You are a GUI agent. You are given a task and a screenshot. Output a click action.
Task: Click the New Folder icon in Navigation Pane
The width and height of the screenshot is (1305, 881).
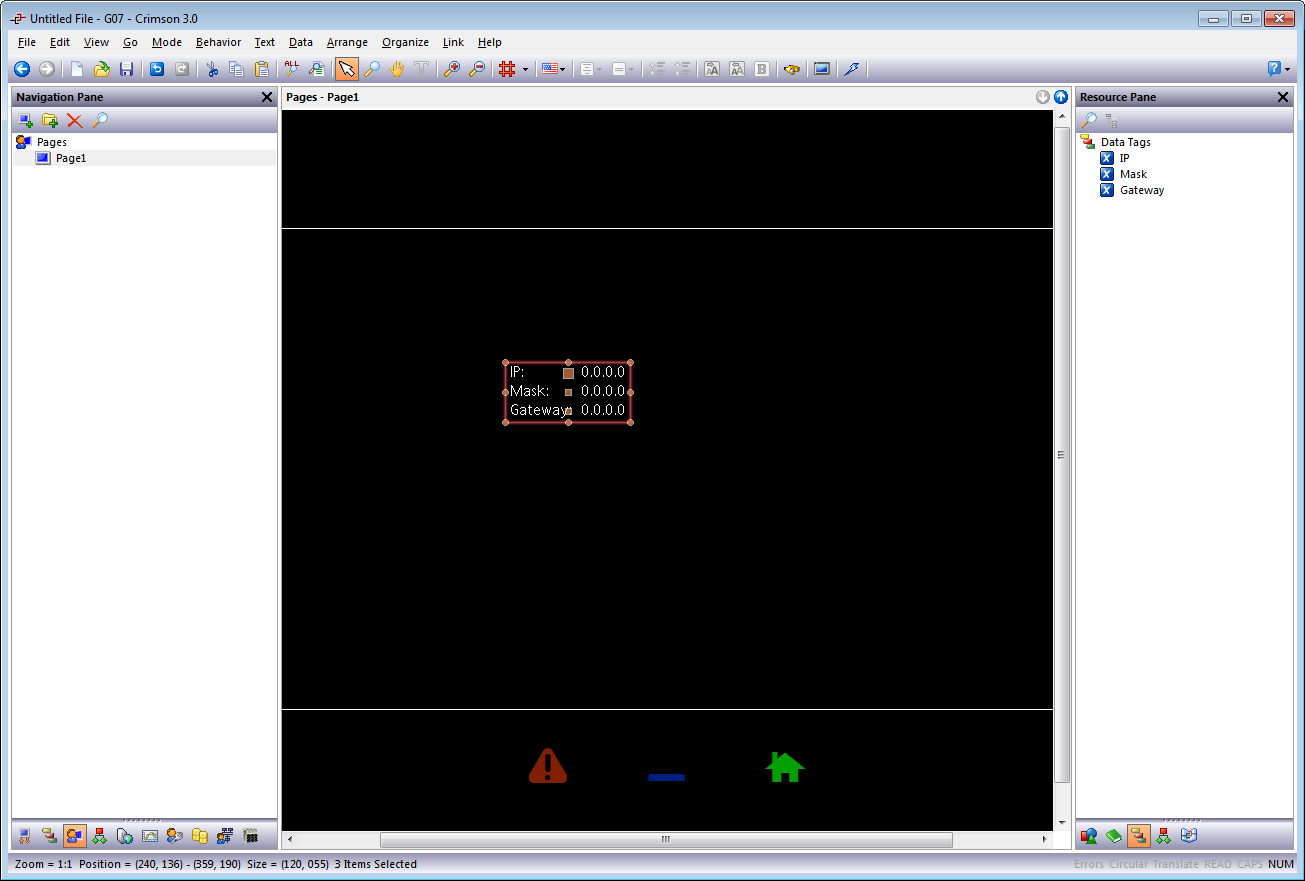(50, 121)
